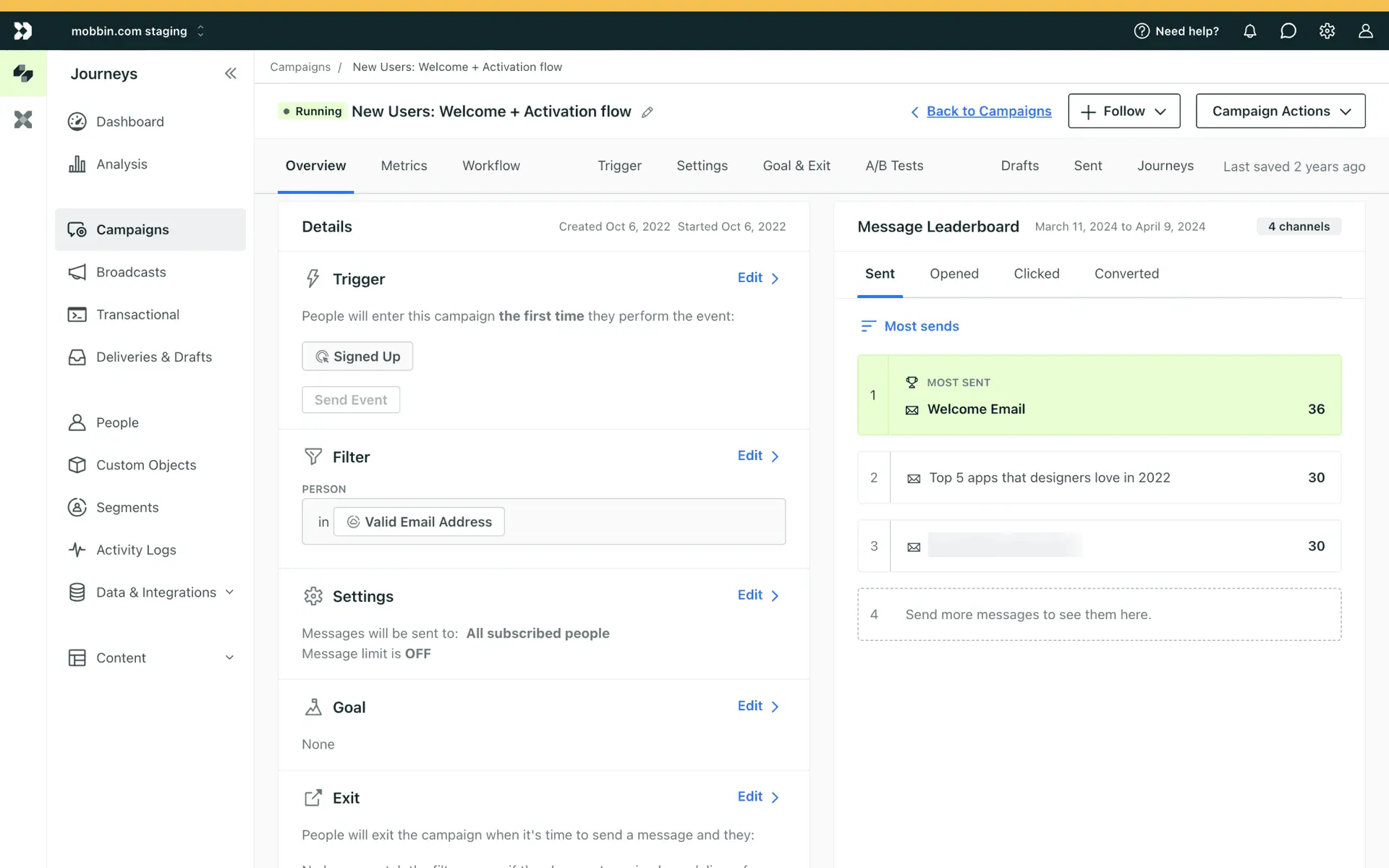Click the pencil icon to rename campaign

(x=647, y=112)
